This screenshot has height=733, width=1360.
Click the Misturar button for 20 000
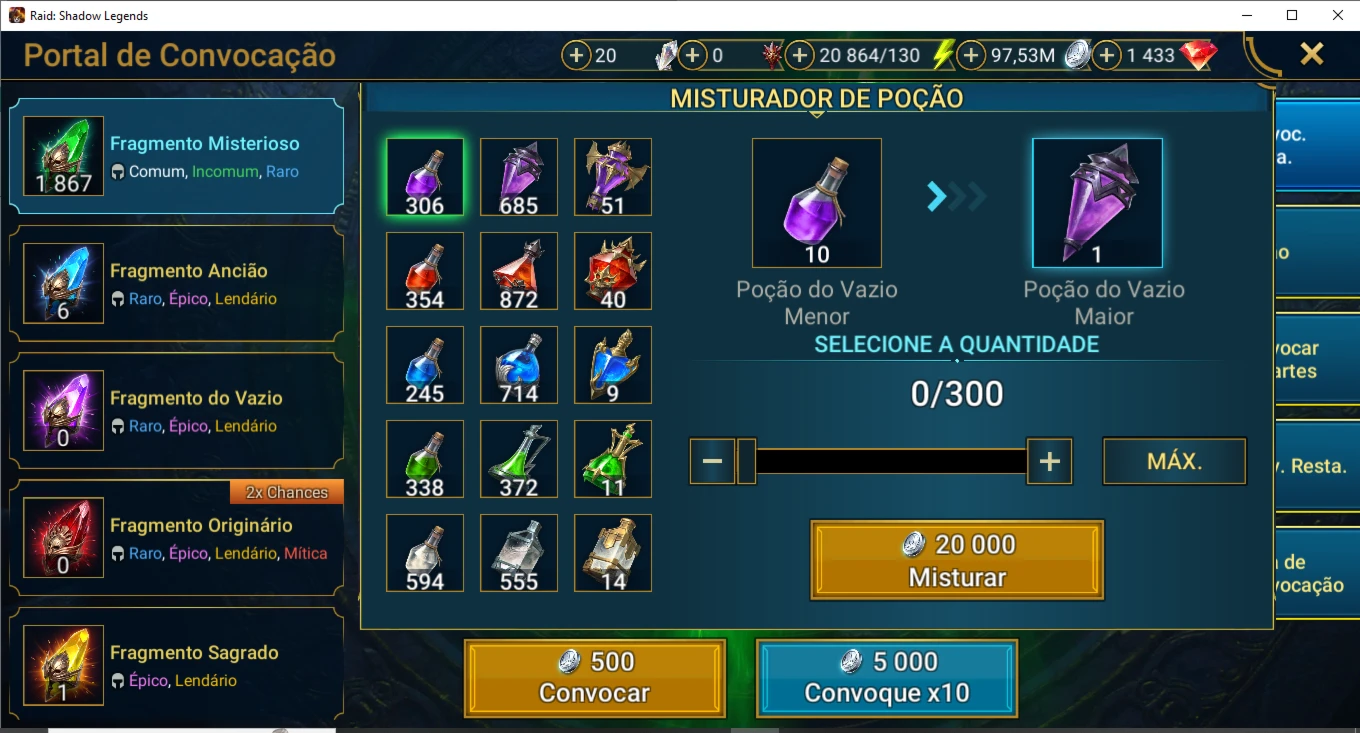tap(957, 560)
